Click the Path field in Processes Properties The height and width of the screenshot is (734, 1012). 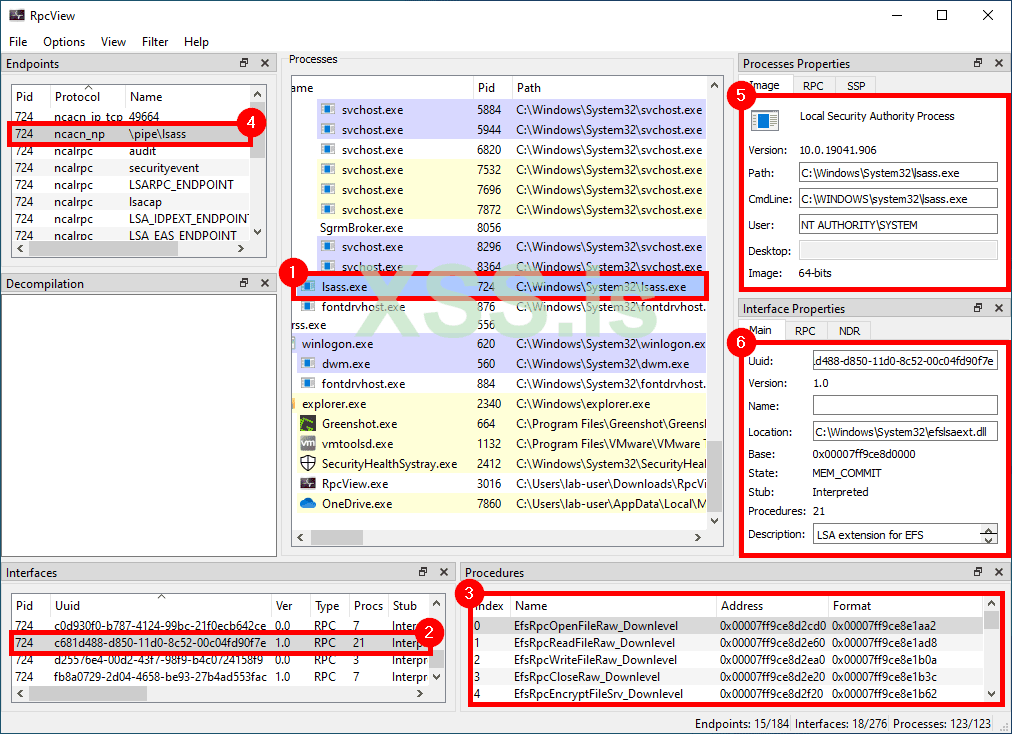click(x=898, y=173)
